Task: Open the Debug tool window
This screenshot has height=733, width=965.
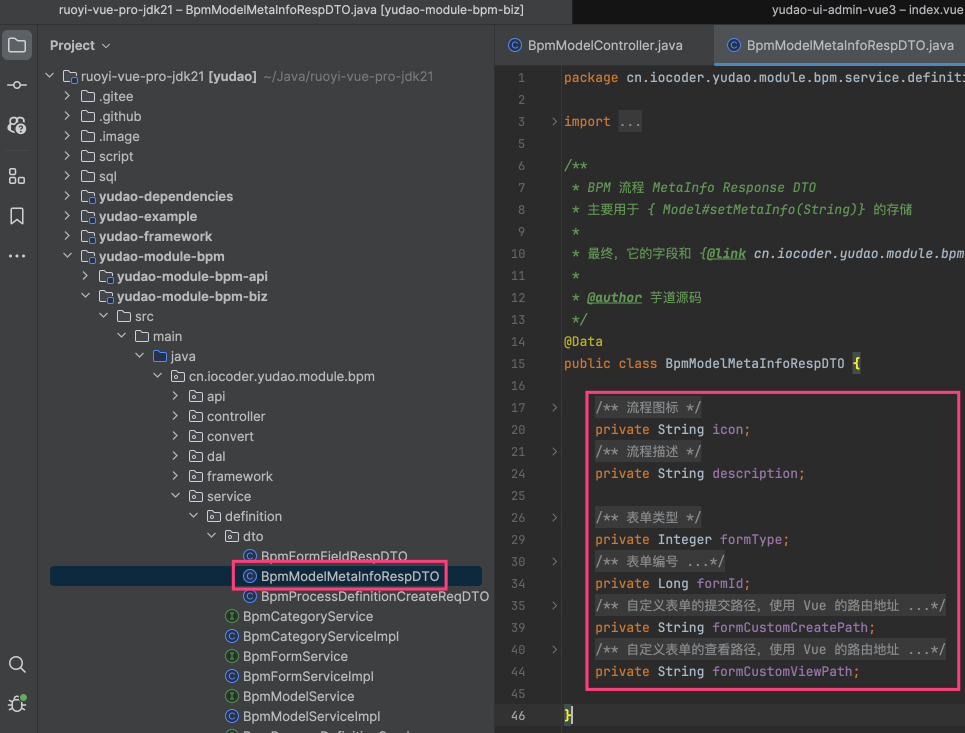Action: tap(17, 702)
